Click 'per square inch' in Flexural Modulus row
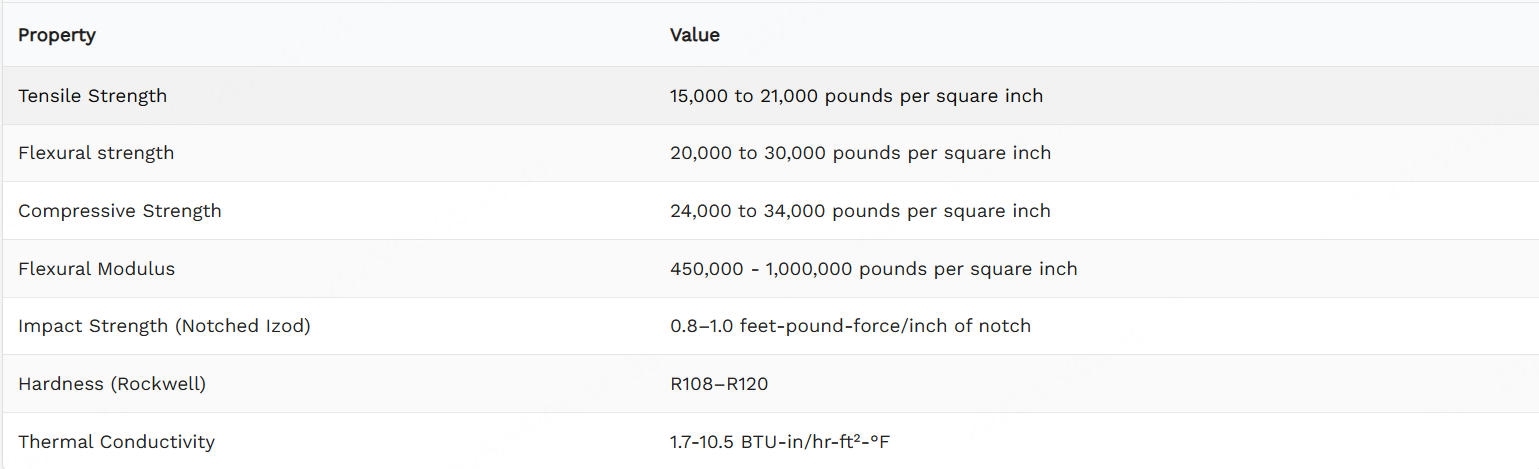Screen dimensions: 1539x469 click(x=1010, y=269)
